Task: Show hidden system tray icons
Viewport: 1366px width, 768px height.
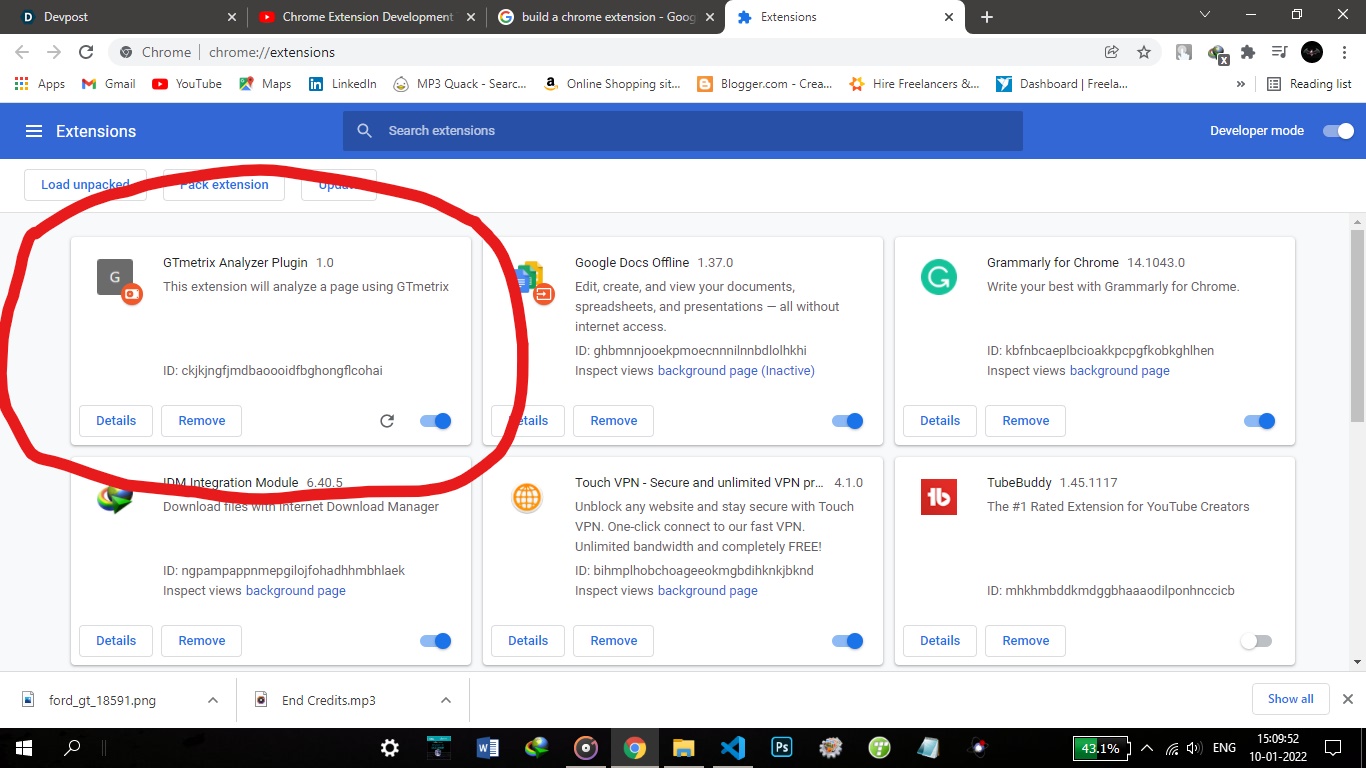Action: pyautogui.click(x=1147, y=748)
